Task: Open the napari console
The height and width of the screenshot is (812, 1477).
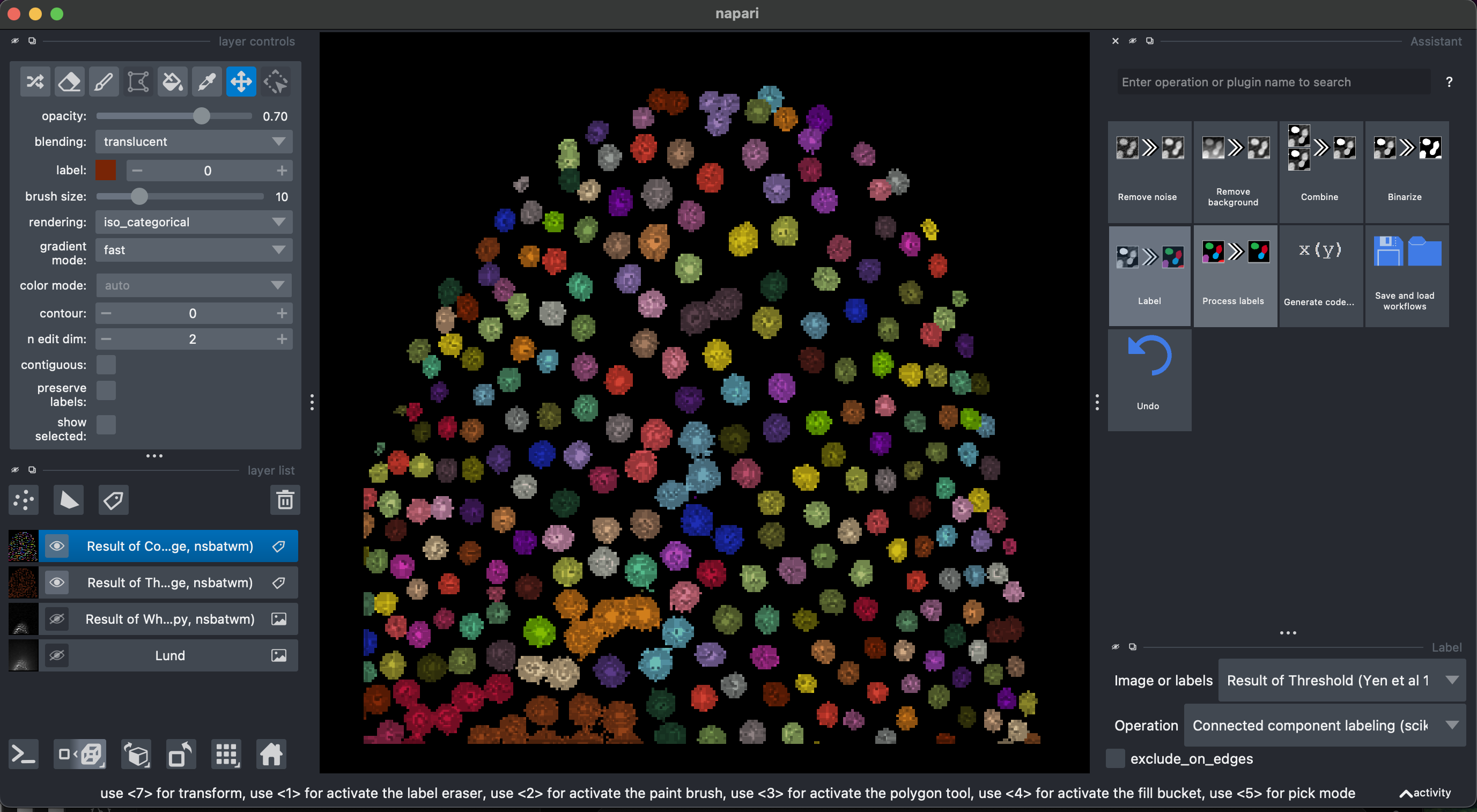Action: point(24,754)
